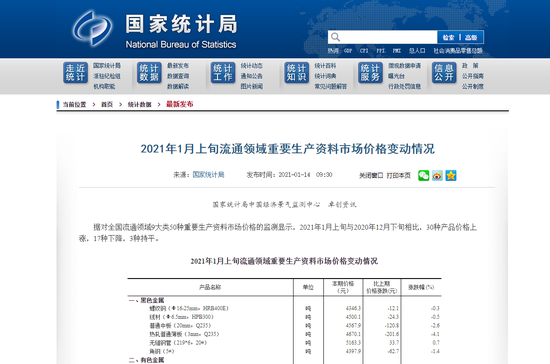
Task: Open the 统计服务 blue nav tile
Action: coord(370,73)
